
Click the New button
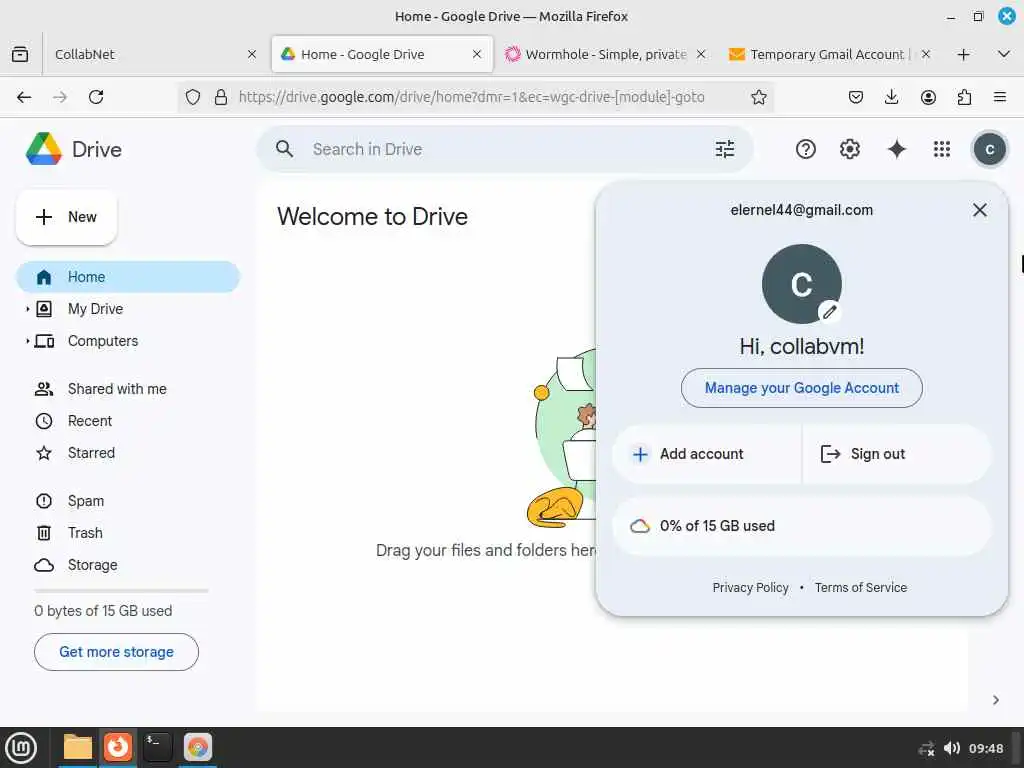pyautogui.click(x=67, y=217)
